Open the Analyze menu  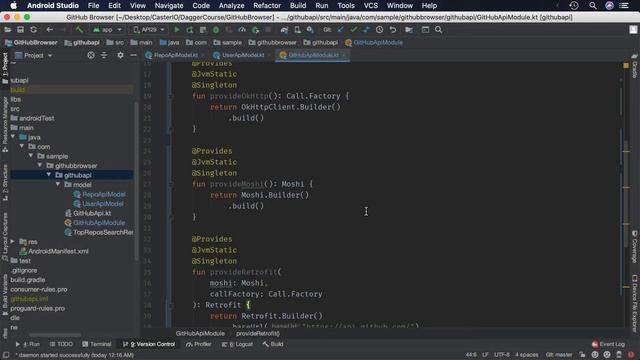[231, 6]
